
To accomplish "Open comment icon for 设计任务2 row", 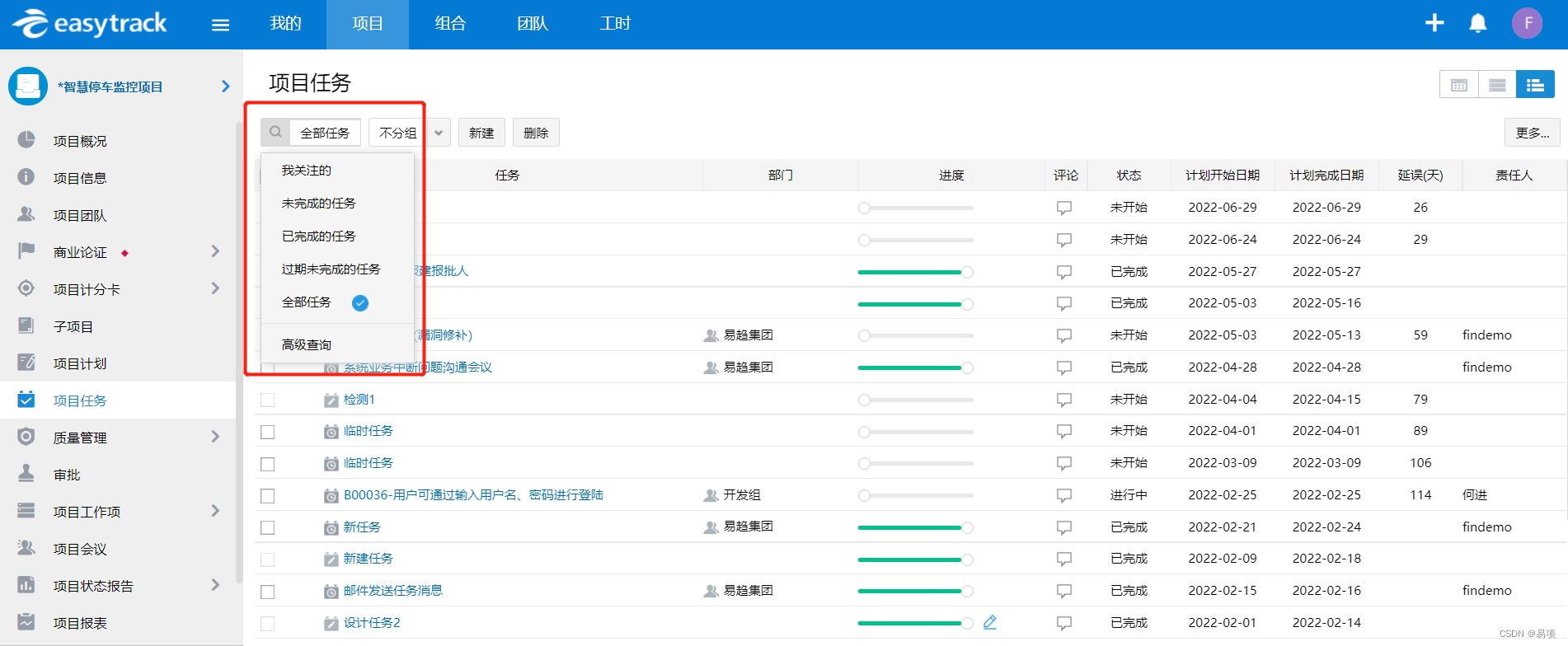I will pos(1064,623).
